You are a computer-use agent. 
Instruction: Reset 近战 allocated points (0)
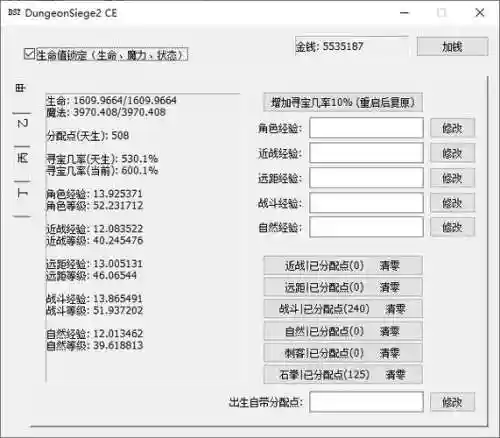(x=343, y=265)
